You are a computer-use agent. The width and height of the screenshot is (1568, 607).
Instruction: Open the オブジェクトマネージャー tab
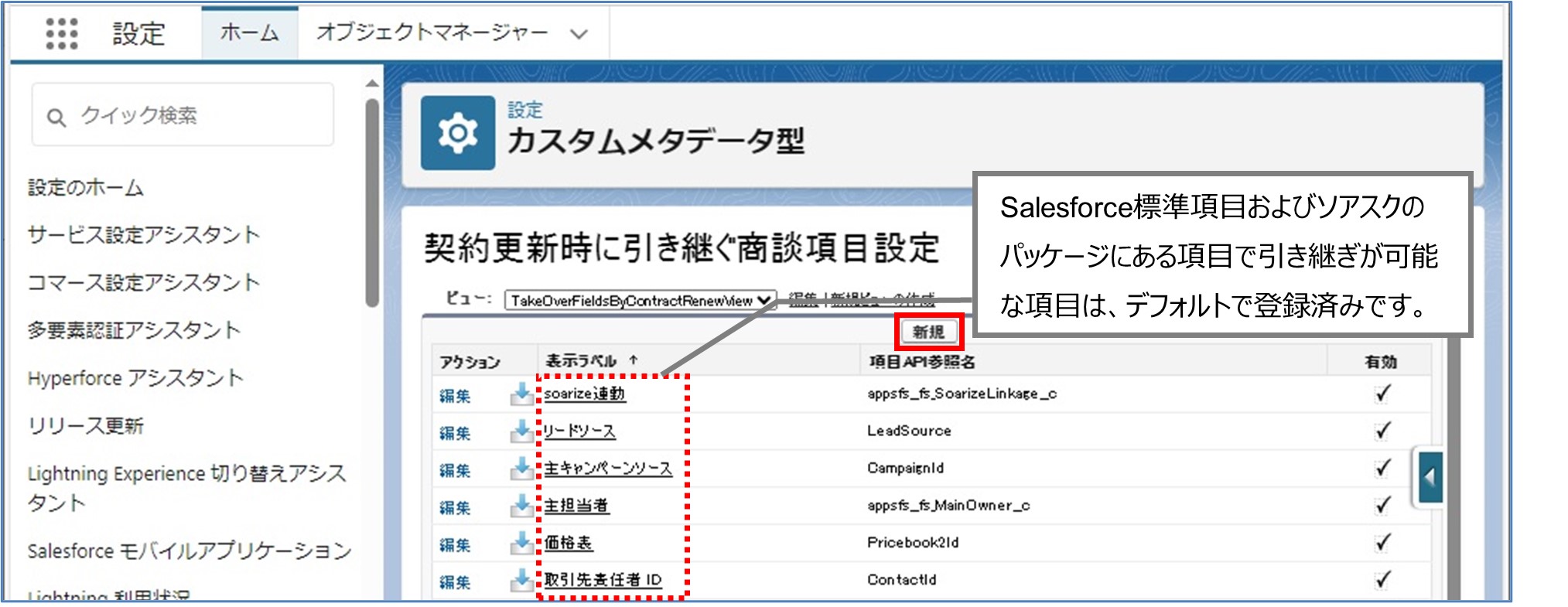point(432,33)
